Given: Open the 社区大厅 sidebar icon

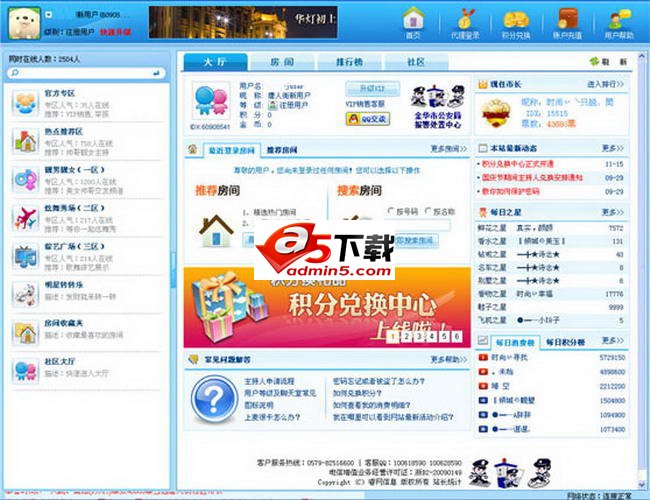Looking at the screenshot, I should coord(25,371).
